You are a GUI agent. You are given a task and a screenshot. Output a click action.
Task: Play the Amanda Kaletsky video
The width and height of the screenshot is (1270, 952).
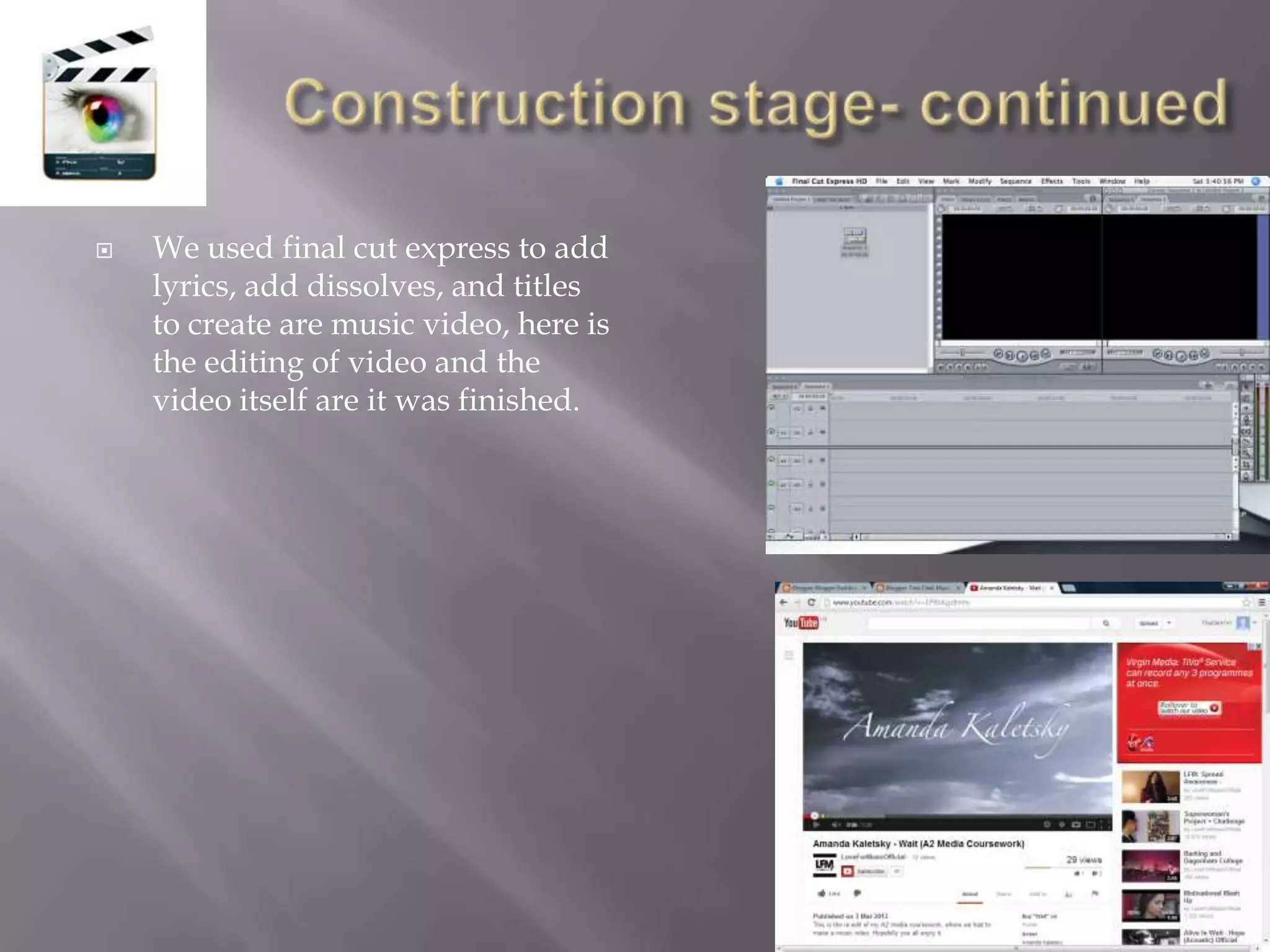[x=816, y=825]
